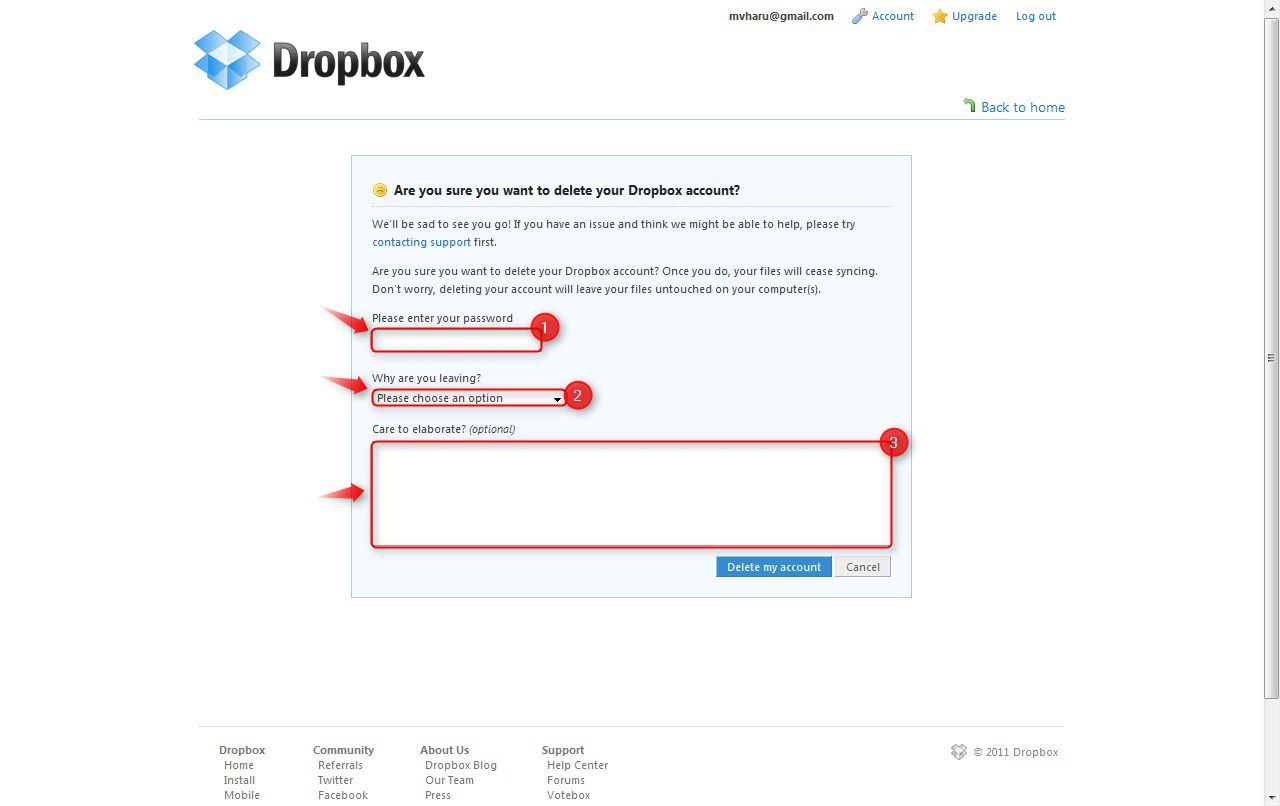The width and height of the screenshot is (1280, 806).
Task: Click the Dropbox wordmark text
Action: [x=348, y=62]
